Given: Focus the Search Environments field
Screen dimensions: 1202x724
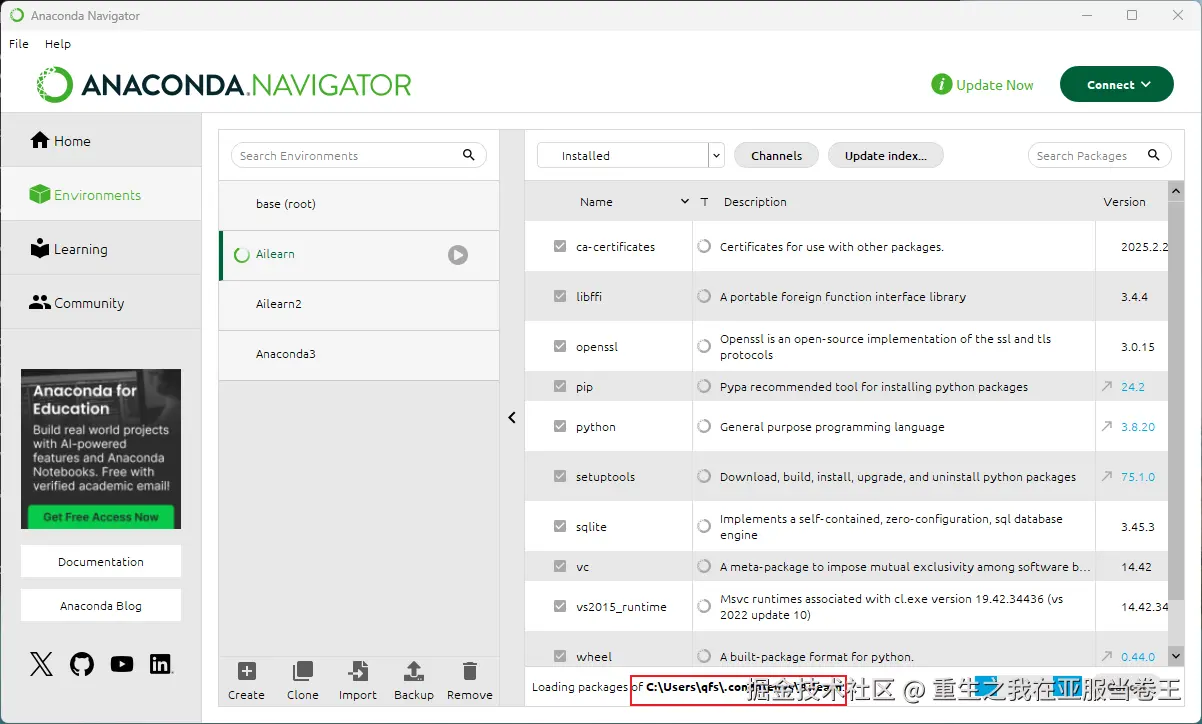Looking at the screenshot, I should 359,155.
